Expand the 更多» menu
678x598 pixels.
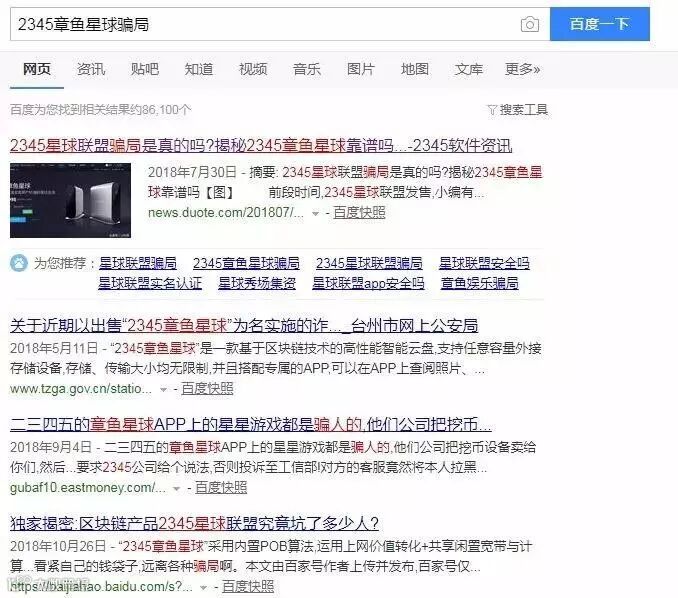pyautogui.click(x=522, y=69)
